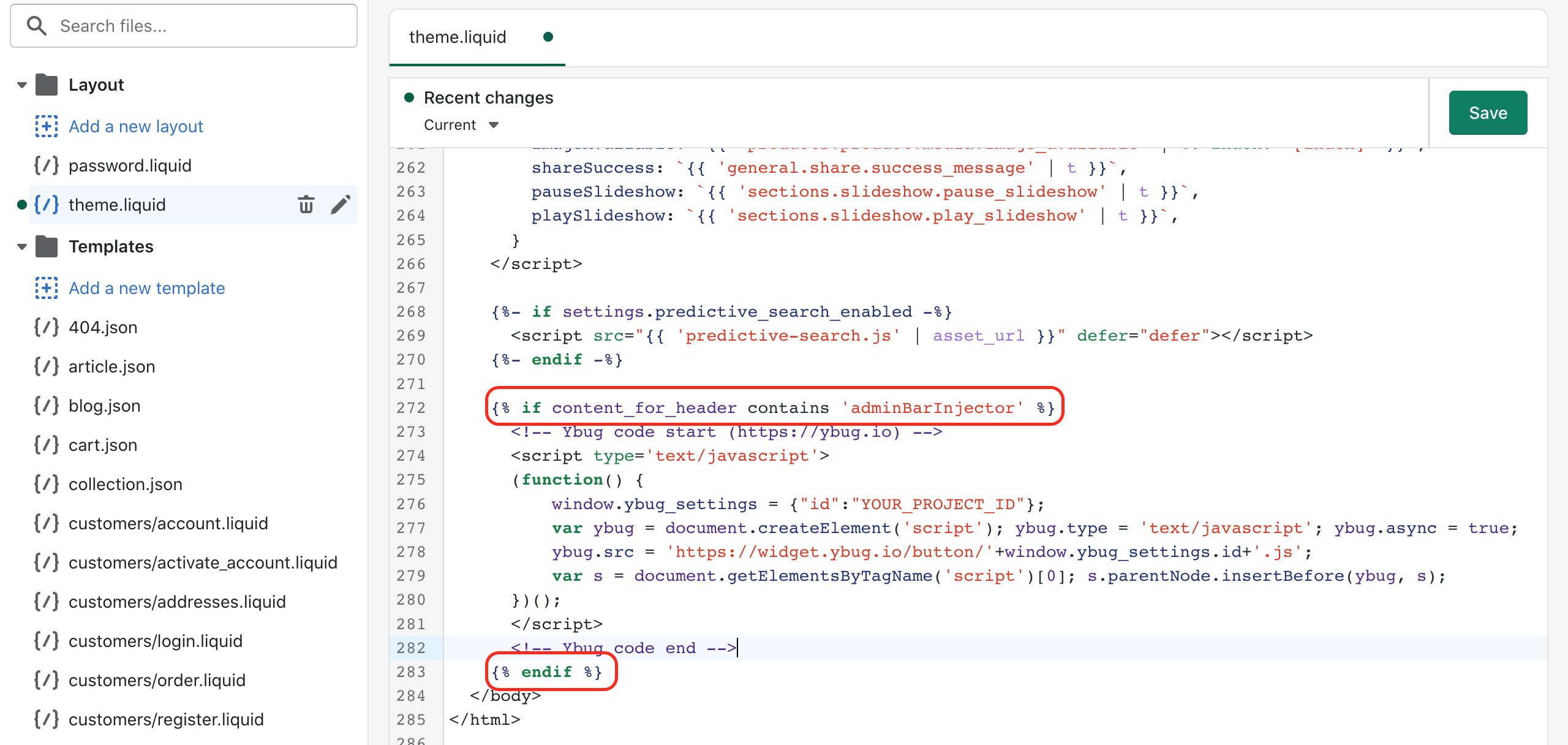Open blog.json template
The width and height of the screenshot is (1568, 745).
(x=105, y=406)
